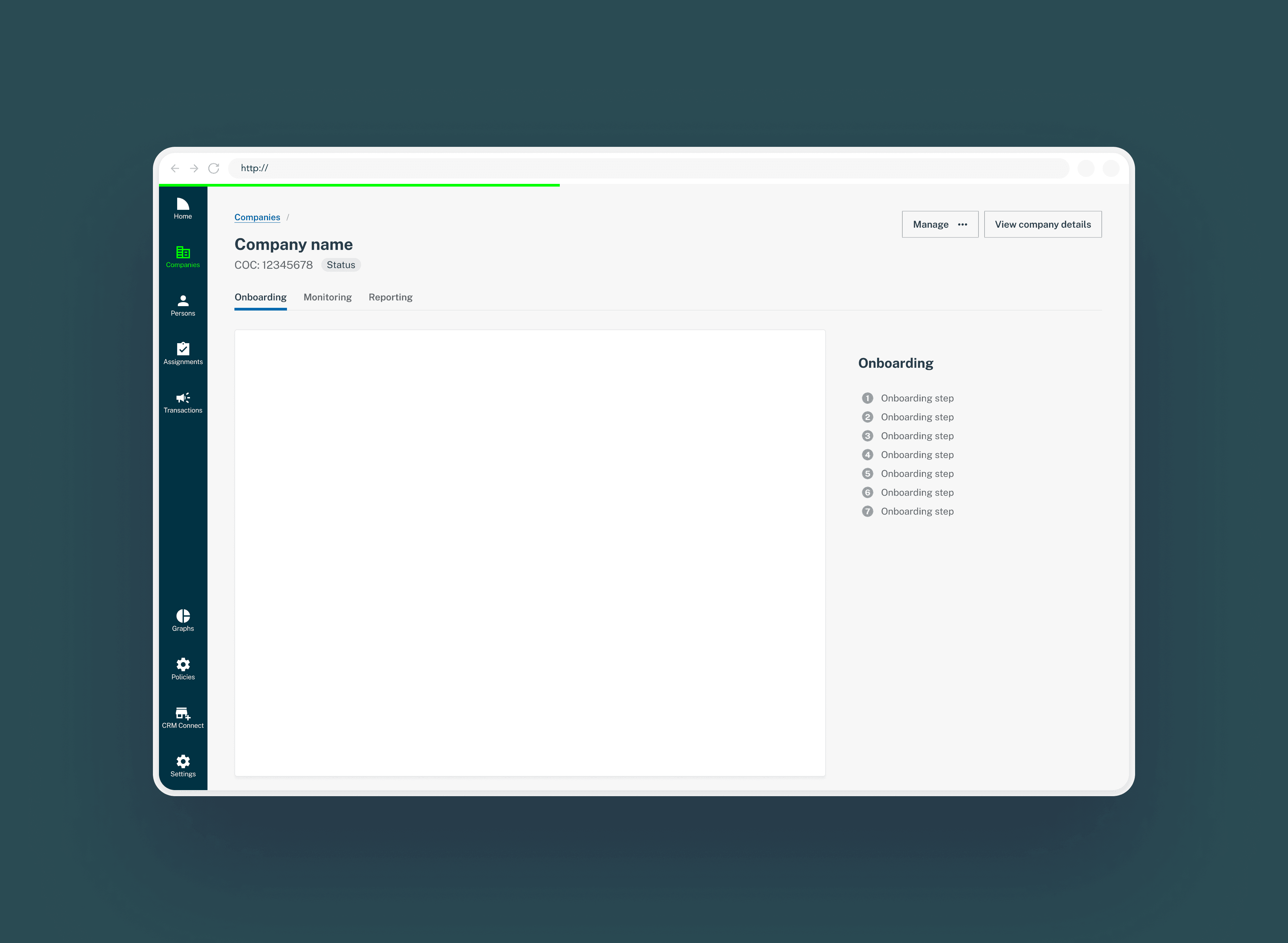Select onboarding step number 1
This screenshot has width=1288, height=943.
tap(916, 398)
